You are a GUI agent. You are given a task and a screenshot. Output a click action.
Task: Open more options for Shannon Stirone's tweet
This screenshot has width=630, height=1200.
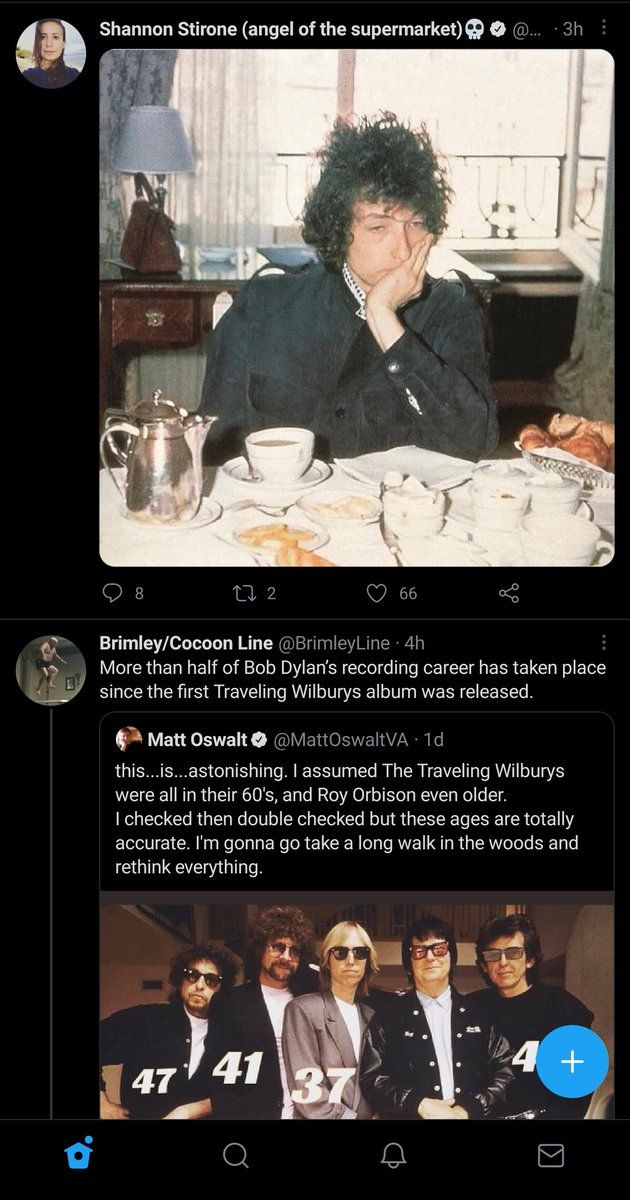coord(603,28)
